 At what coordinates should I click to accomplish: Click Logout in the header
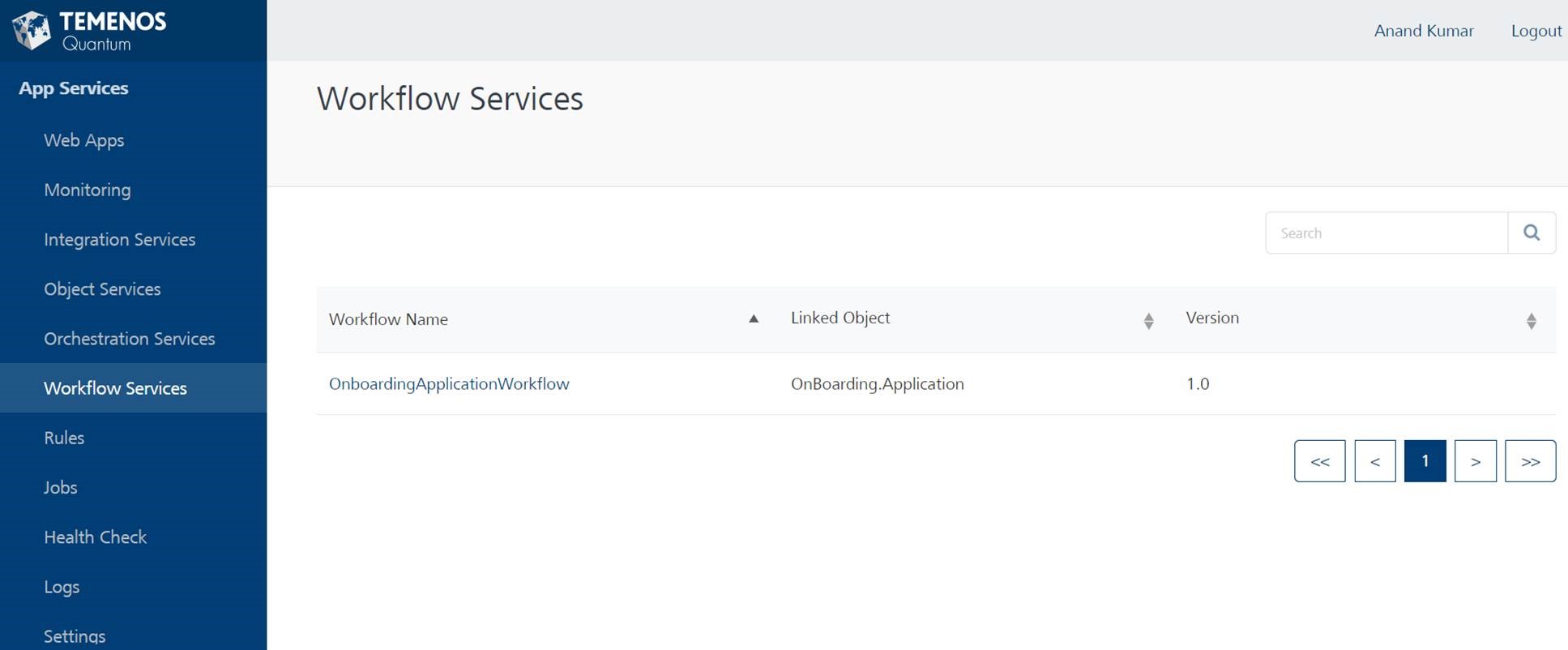coord(1536,31)
